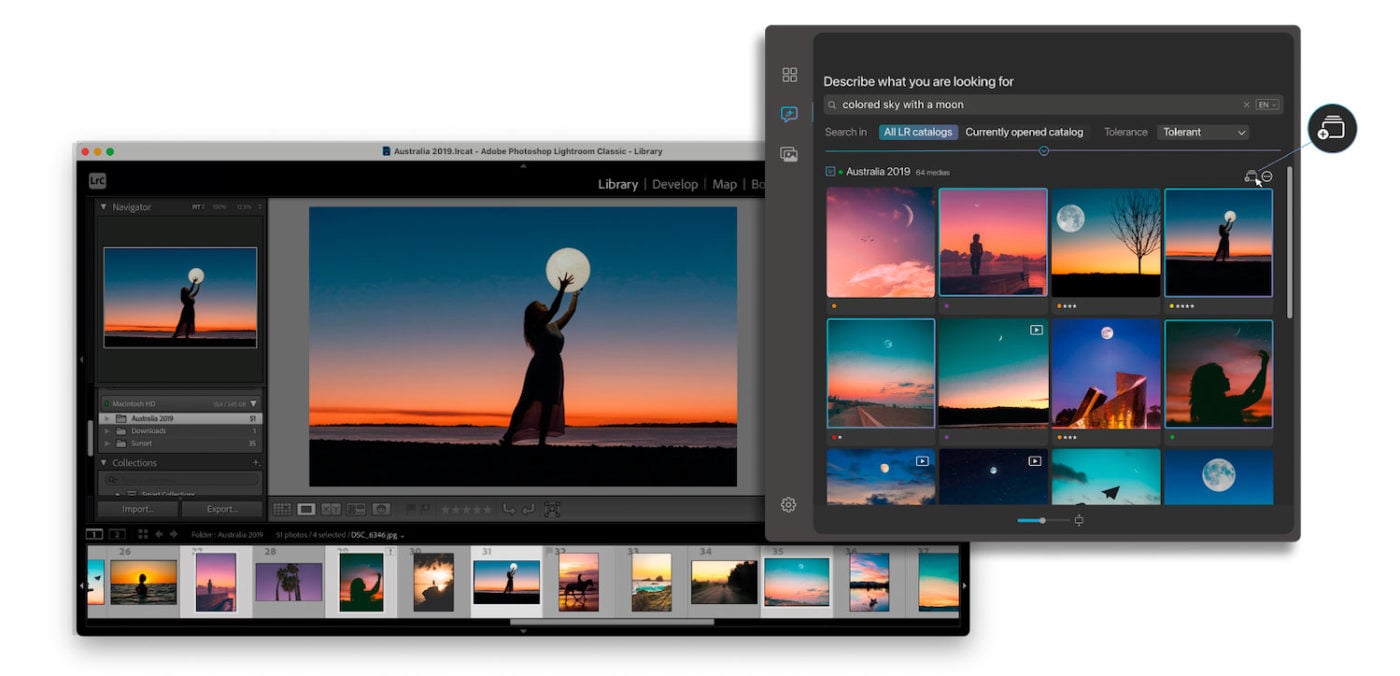Hide the filmstrip with the bottom edge arrow
This screenshot has width=1400, height=676.
pos(523,631)
